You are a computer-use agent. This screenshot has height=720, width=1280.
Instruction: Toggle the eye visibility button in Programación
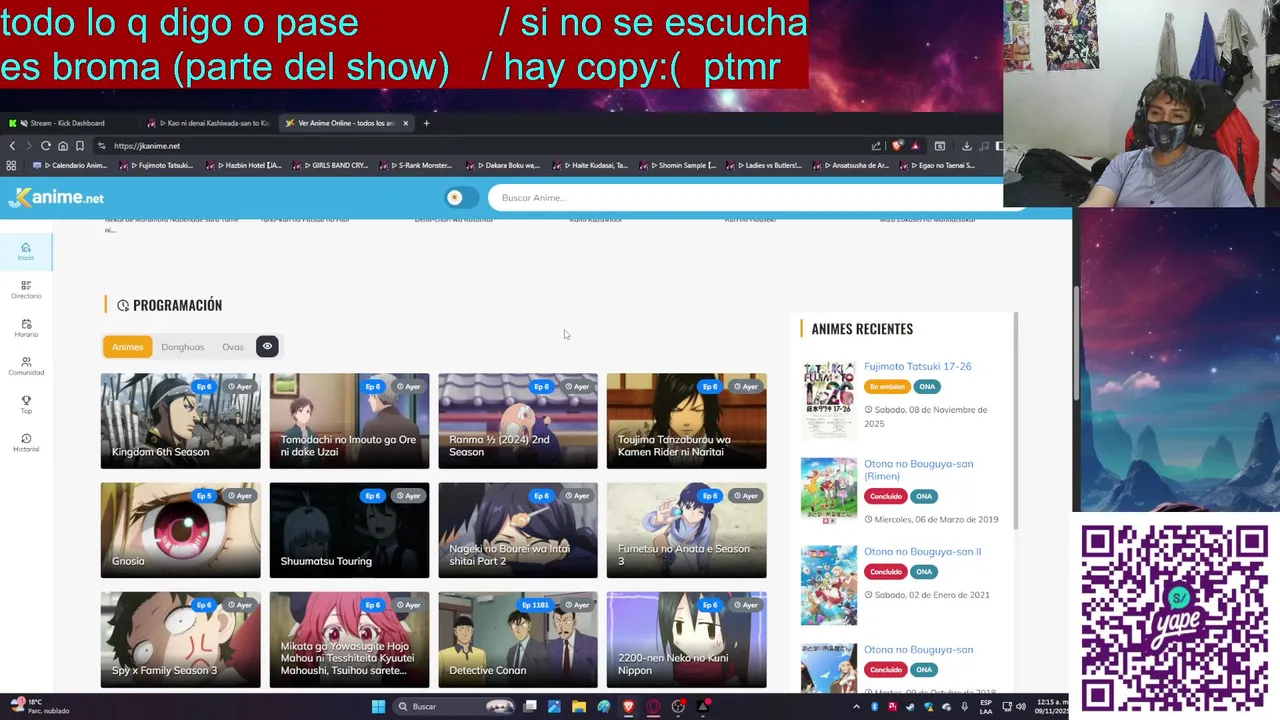coord(267,346)
